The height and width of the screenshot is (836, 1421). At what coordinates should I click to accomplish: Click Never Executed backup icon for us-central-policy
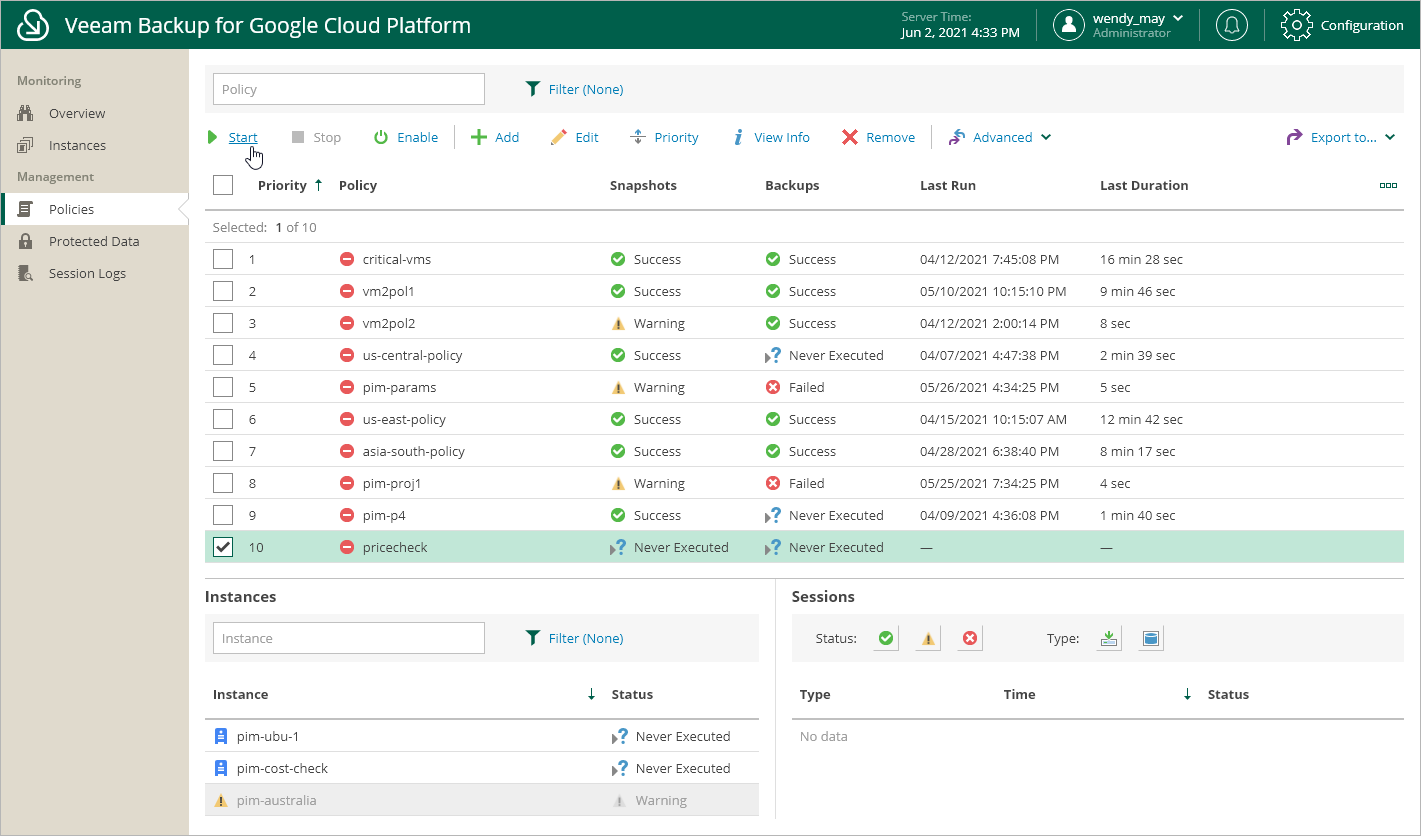point(772,355)
